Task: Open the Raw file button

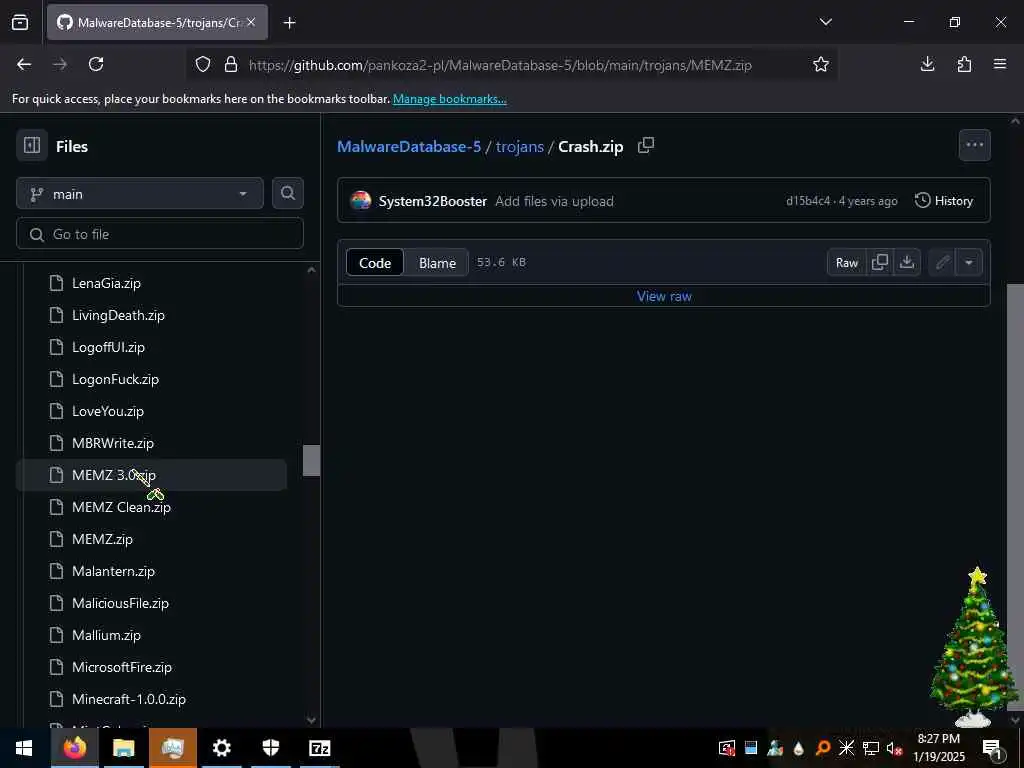Action: click(846, 263)
